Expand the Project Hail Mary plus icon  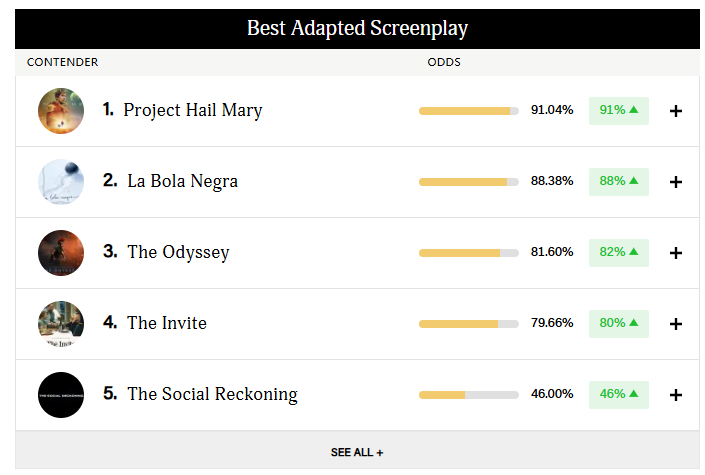(675, 111)
